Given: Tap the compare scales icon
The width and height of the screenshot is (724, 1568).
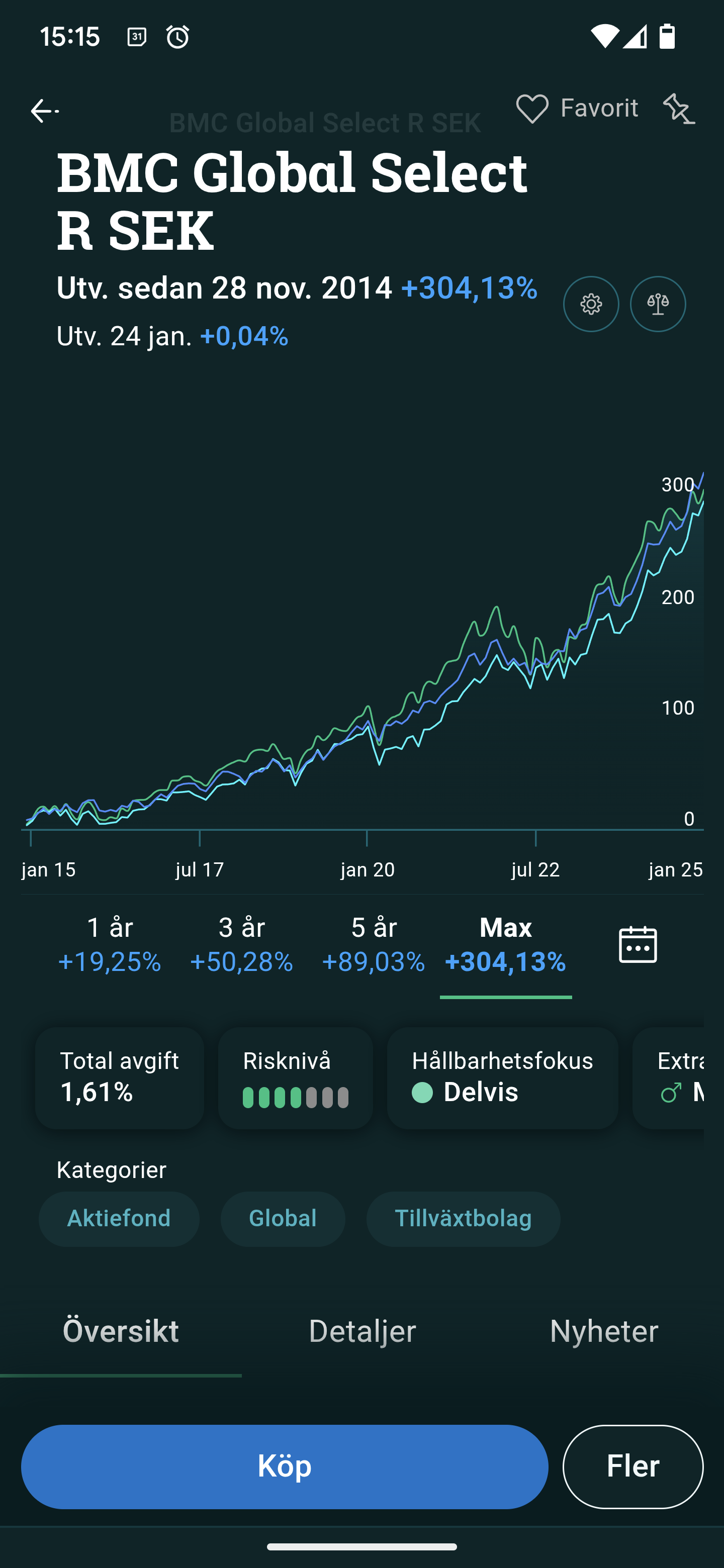Looking at the screenshot, I should (658, 304).
